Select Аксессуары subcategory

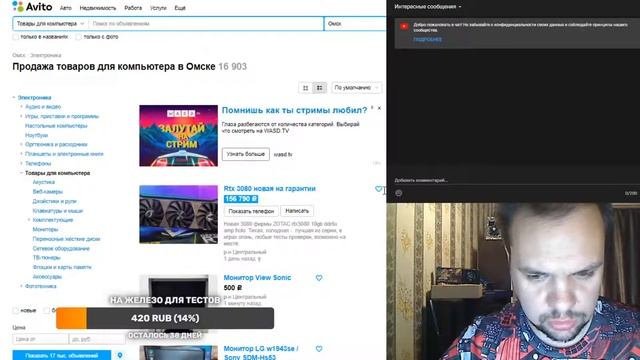click(47, 276)
